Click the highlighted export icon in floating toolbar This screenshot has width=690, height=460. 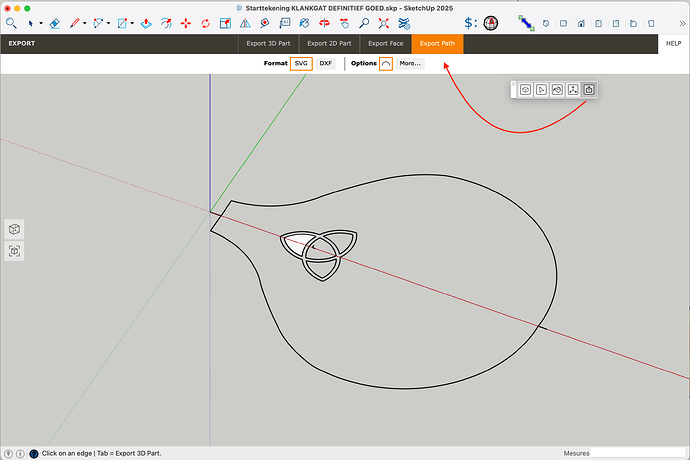click(x=589, y=90)
